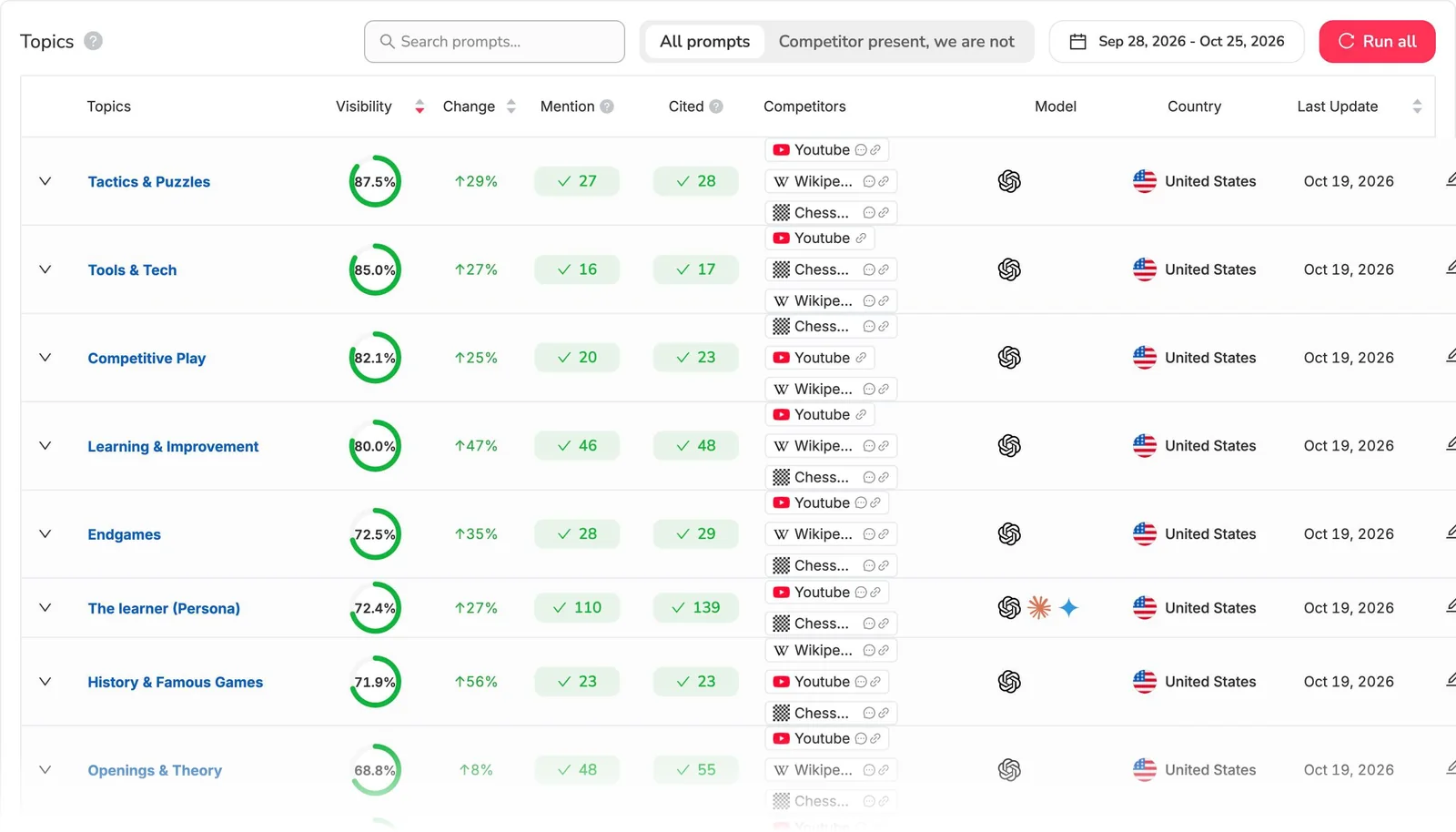
Task: Open the History & Famous Games link
Action: [175, 682]
